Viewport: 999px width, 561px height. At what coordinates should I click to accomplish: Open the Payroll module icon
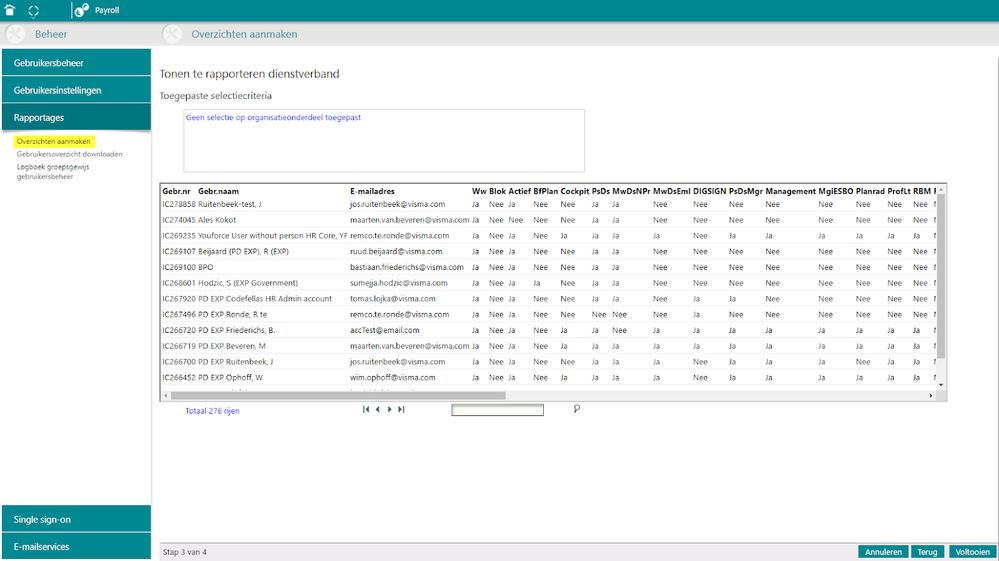pos(82,10)
